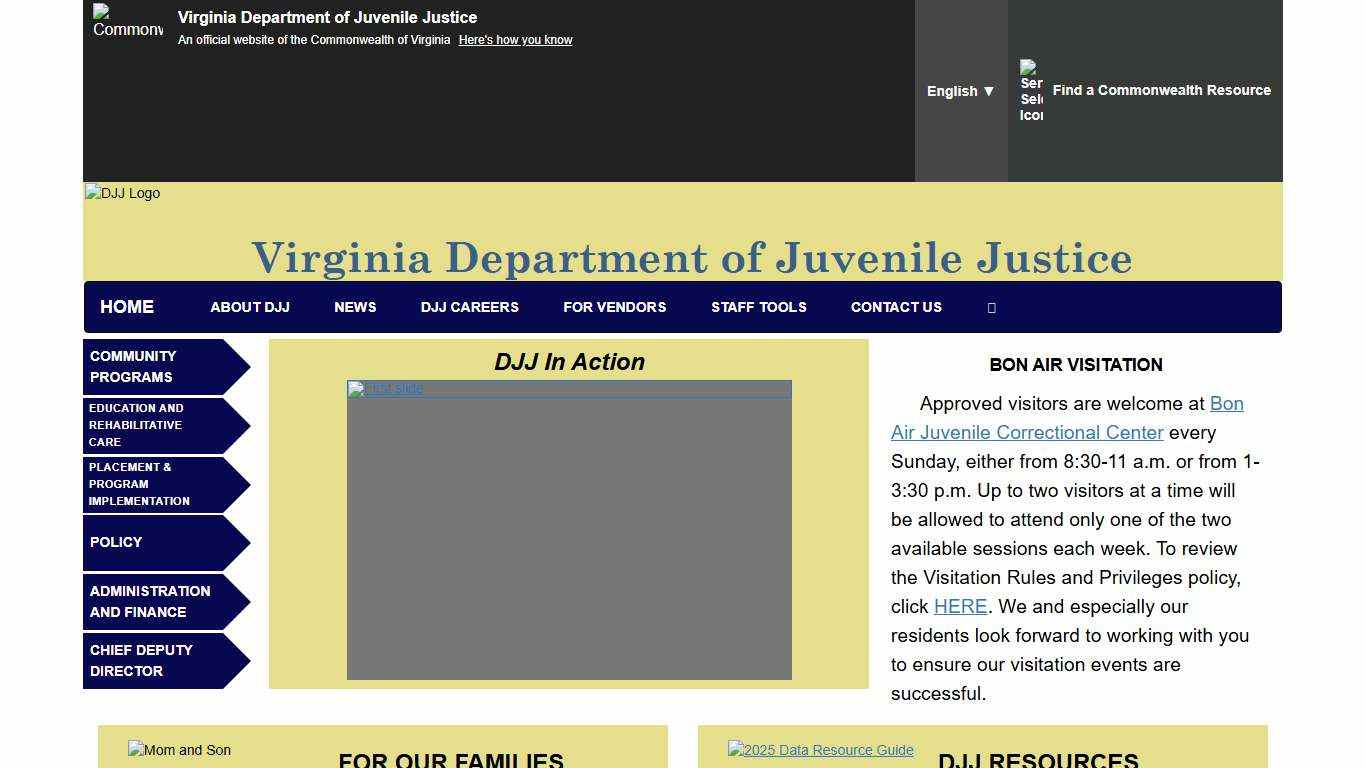Open the English language dropdown
Viewport: 1366px width, 768px height.
pos(959,91)
